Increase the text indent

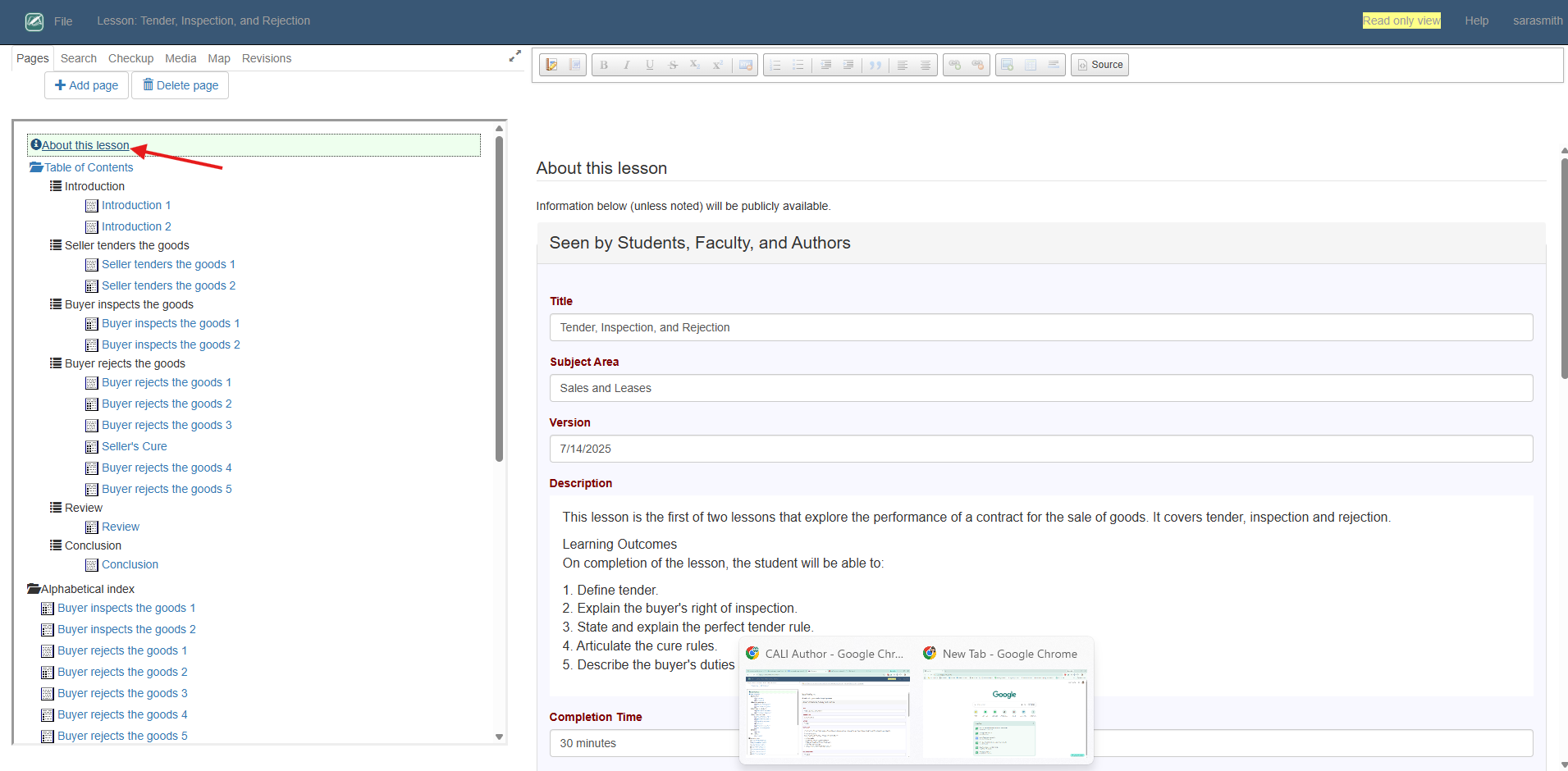(848, 65)
